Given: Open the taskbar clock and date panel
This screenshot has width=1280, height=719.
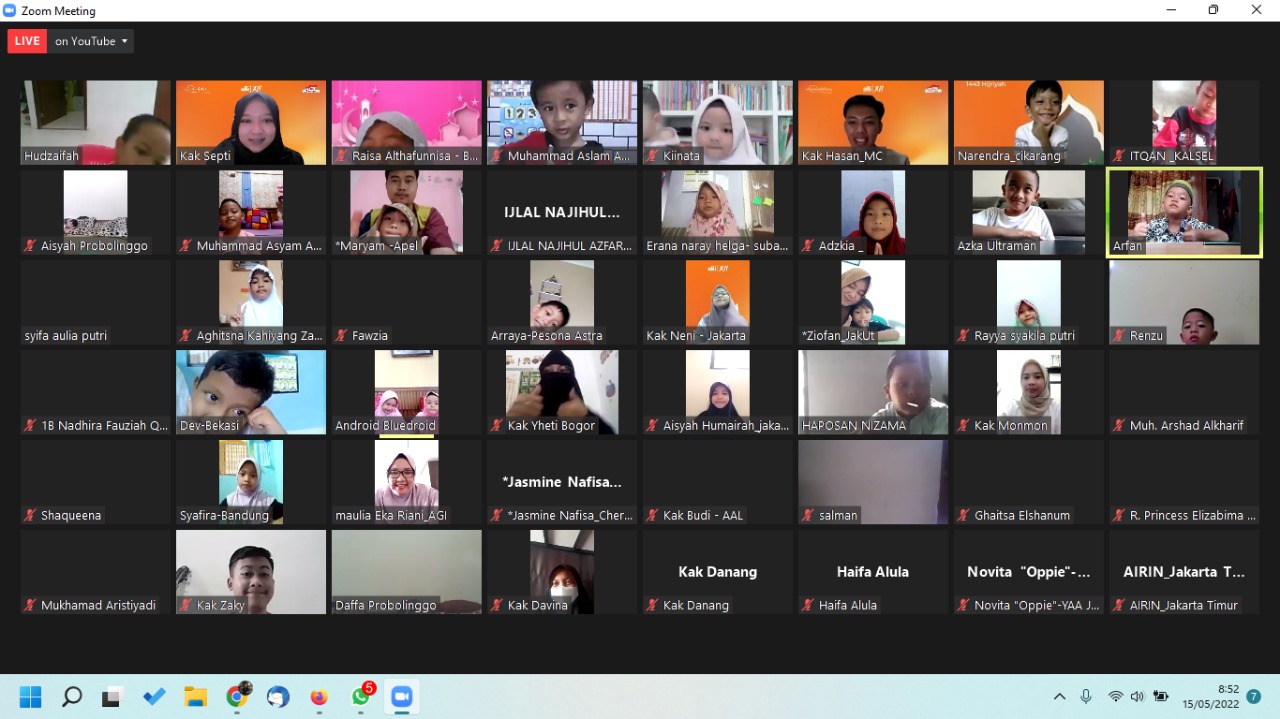Looking at the screenshot, I should point(1210,697).
